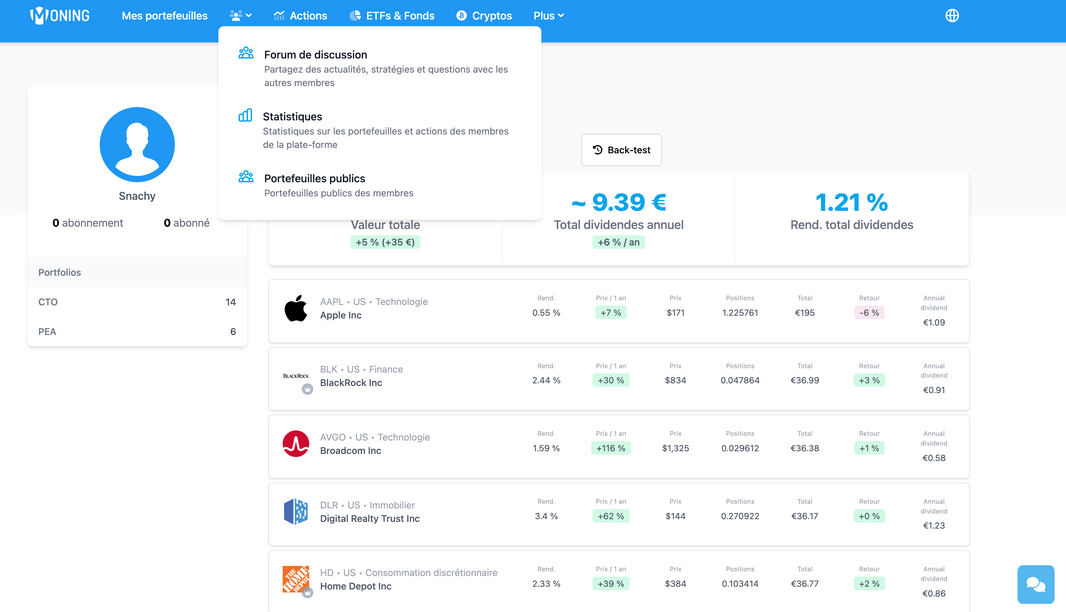
Task: Select the CTO portfolio
Action: tap(137, 302)
